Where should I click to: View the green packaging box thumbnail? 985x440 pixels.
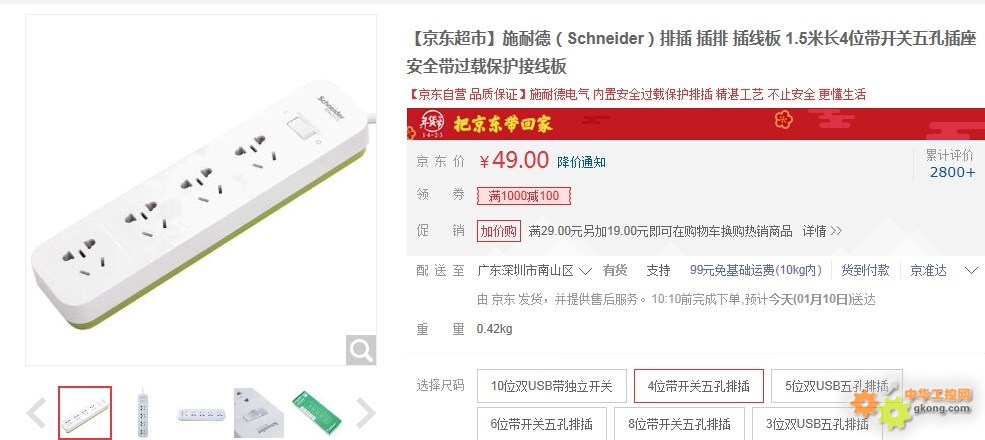coord(316,413)
